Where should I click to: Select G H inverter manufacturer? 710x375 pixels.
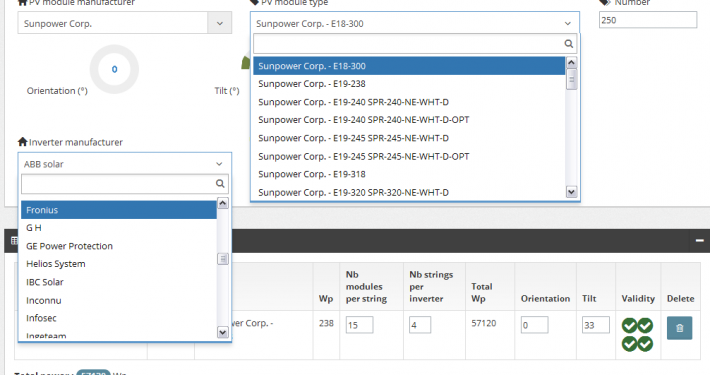point(119,227)
